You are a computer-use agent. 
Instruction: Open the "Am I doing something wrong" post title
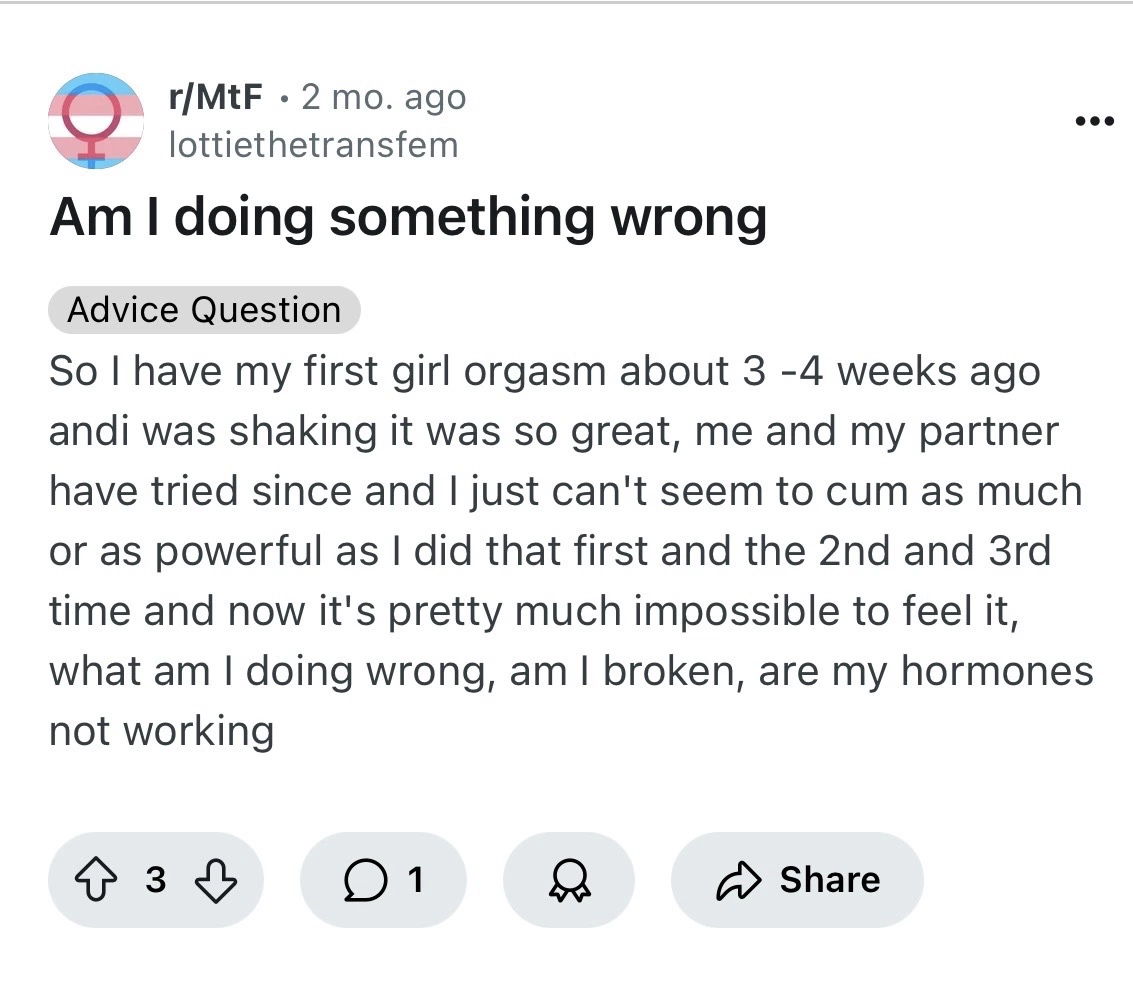pos(407,215)
